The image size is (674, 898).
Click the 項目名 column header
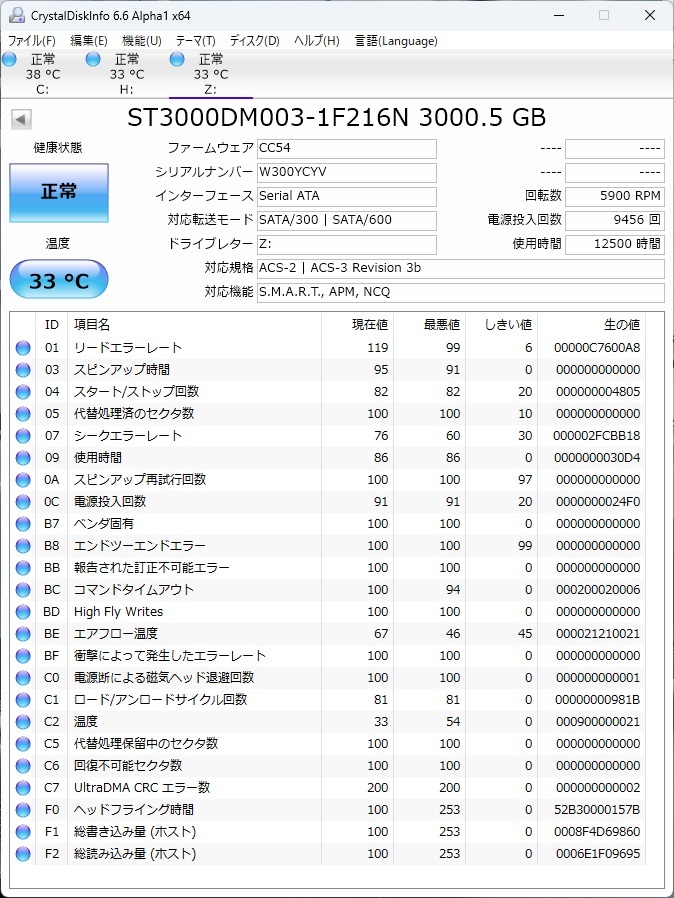point(194,325)
